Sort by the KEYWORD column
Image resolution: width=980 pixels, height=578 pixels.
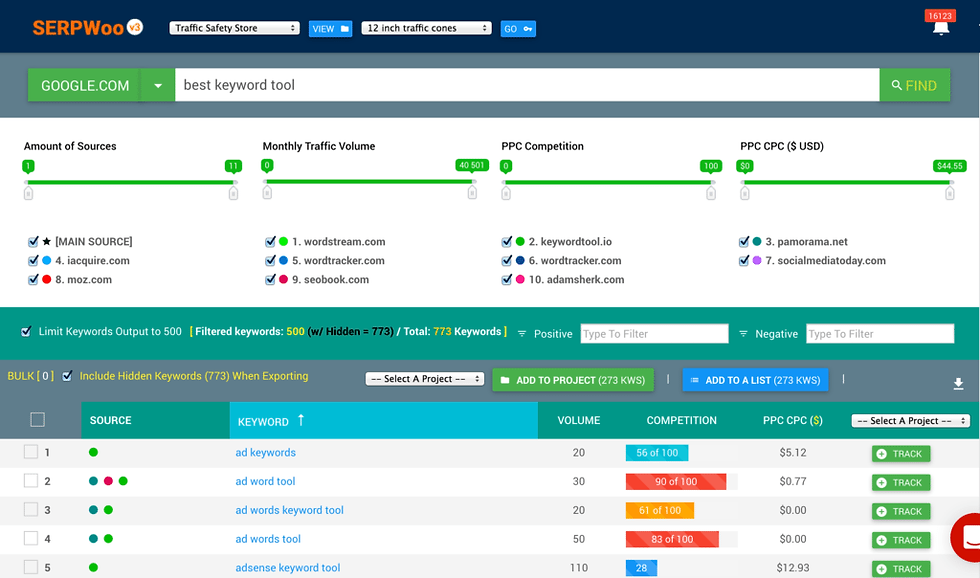[263, 422]
